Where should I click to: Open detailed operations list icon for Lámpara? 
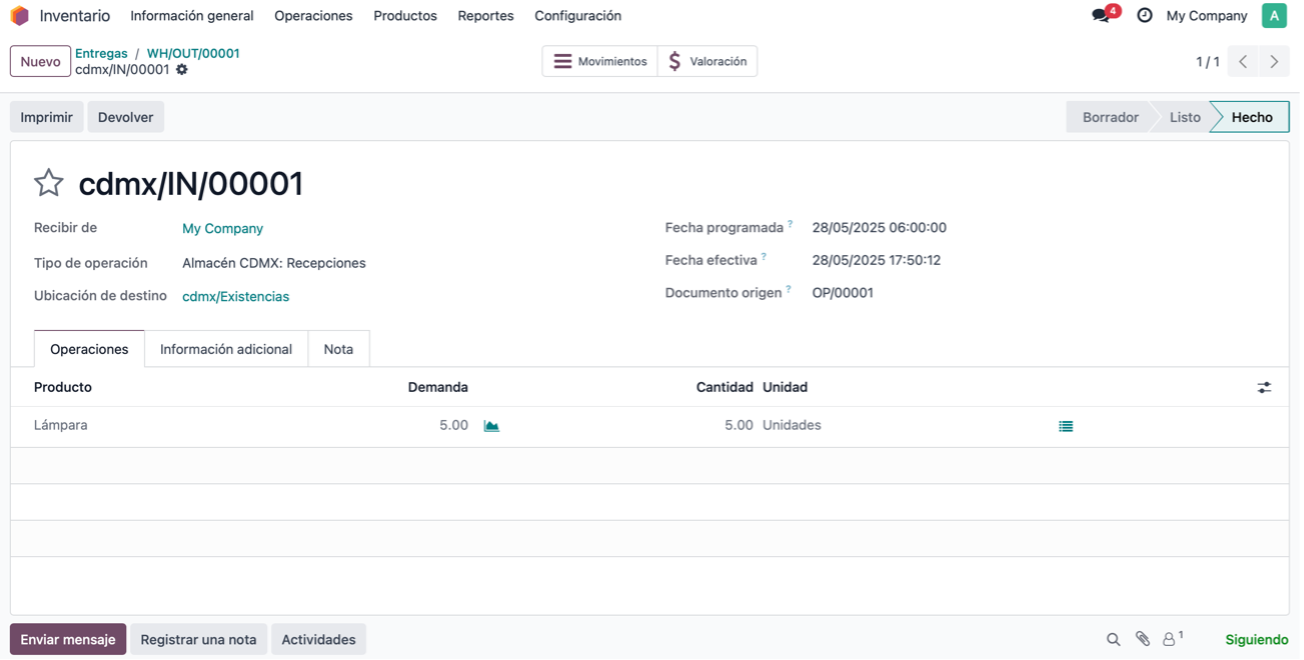[x=1066, y=426]
